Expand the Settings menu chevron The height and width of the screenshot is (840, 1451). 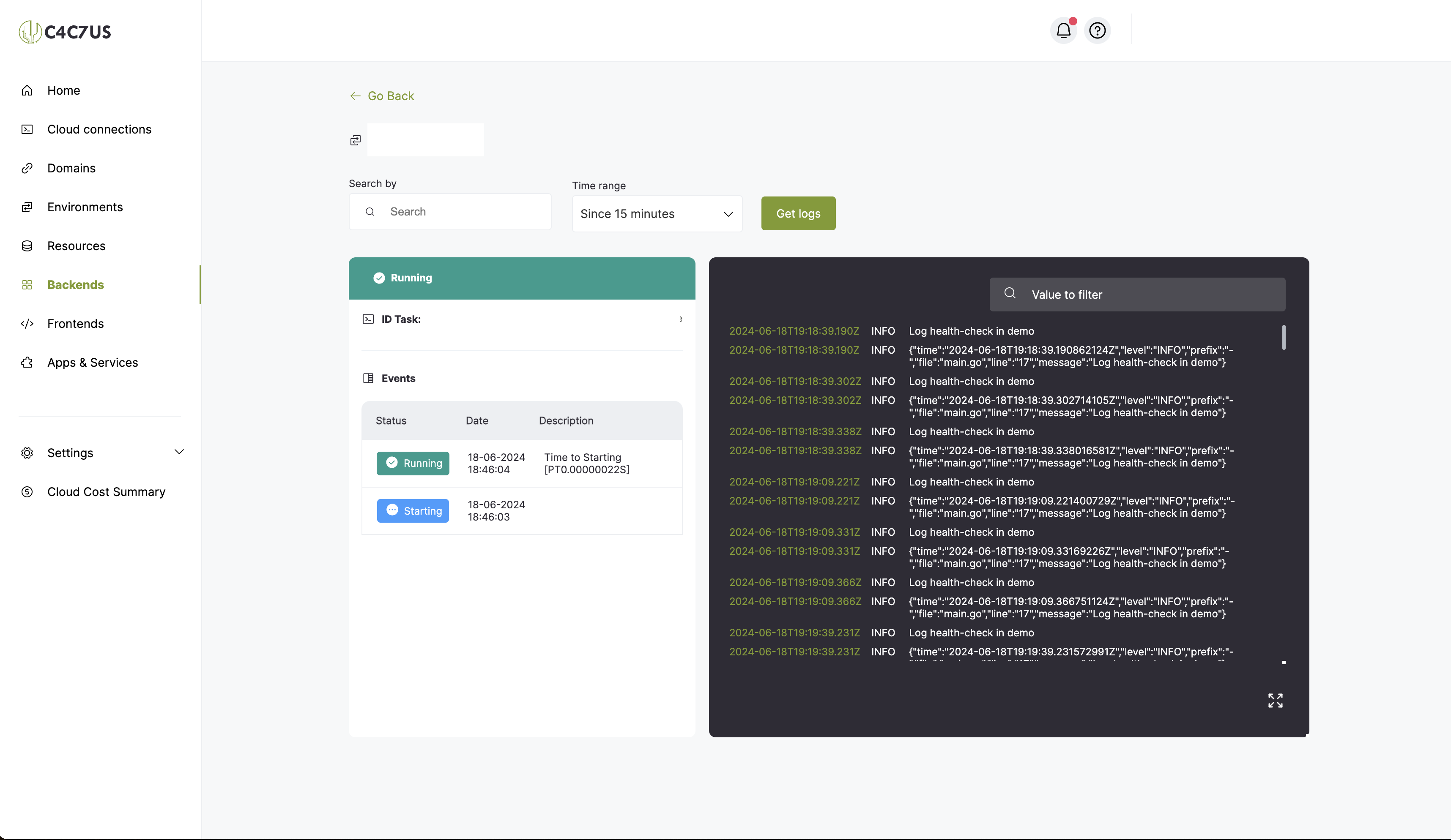(179, 452)
